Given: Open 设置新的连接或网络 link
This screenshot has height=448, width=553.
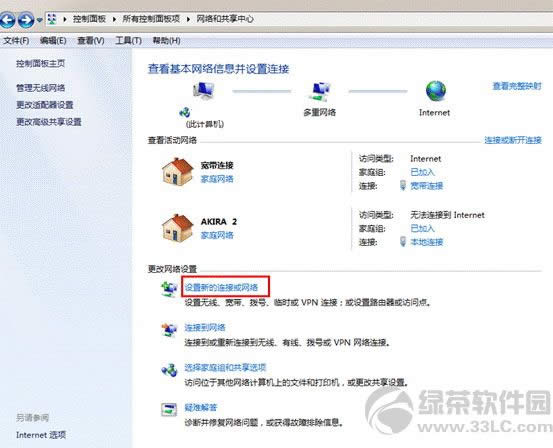Looking at the screenshot, I should [221, 287].
